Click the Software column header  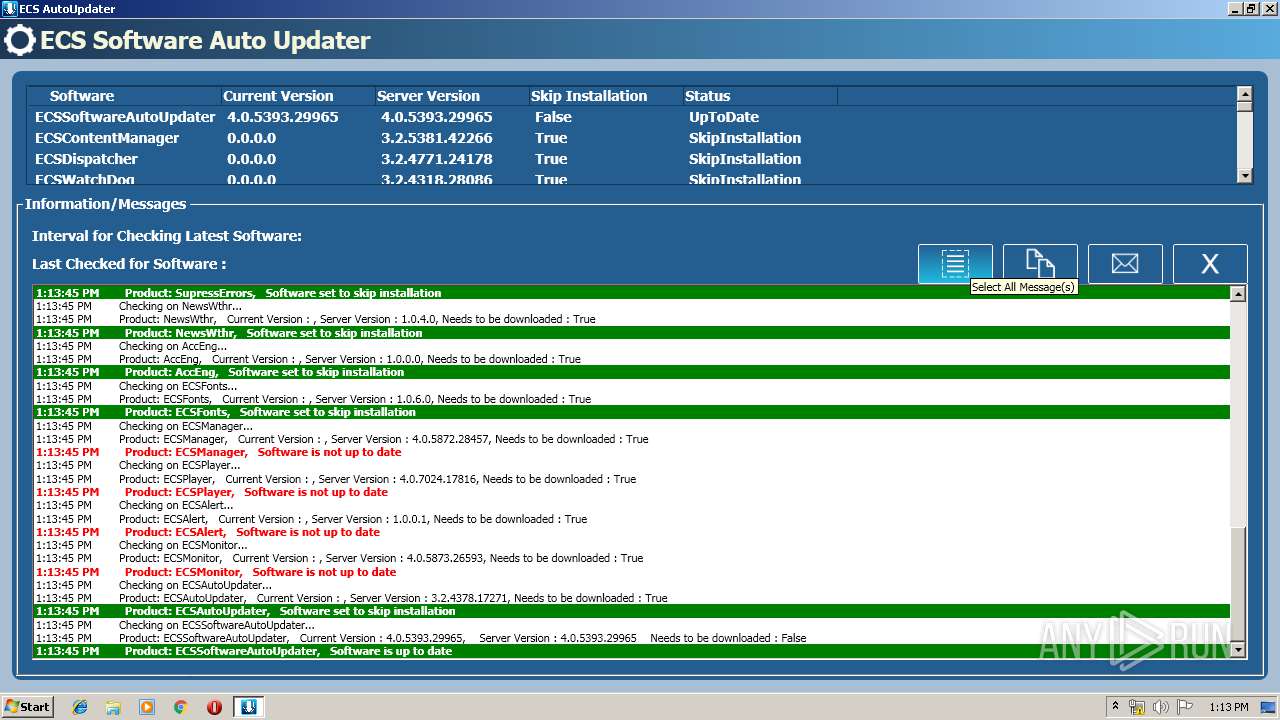[123, 96]
